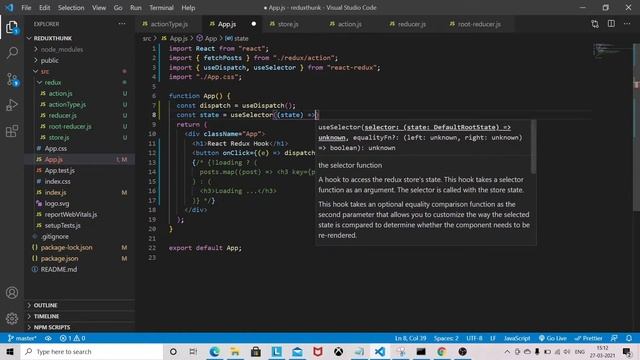Switch to the root-reducer.js tab
Image resolution: width=640 pixels, height=360 pixels.
click(x=479, y=24)
